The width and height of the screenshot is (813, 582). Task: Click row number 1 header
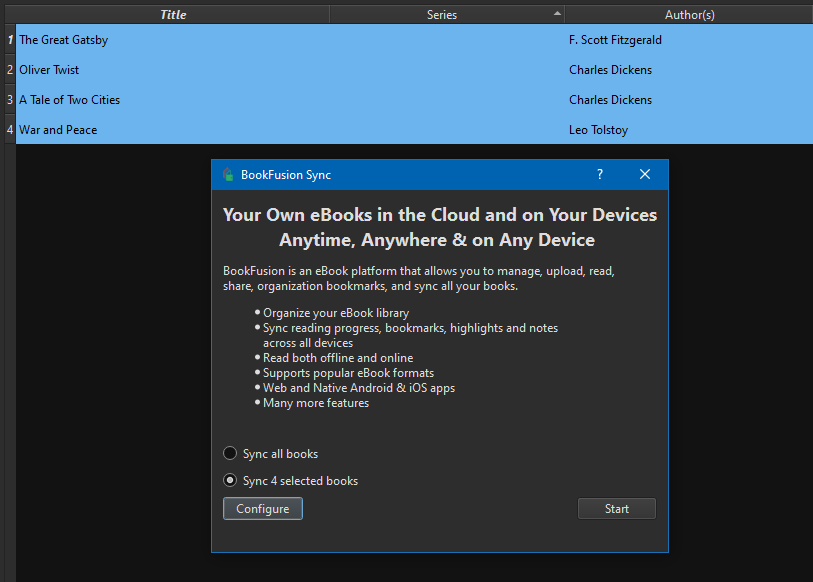coord(10,40)
